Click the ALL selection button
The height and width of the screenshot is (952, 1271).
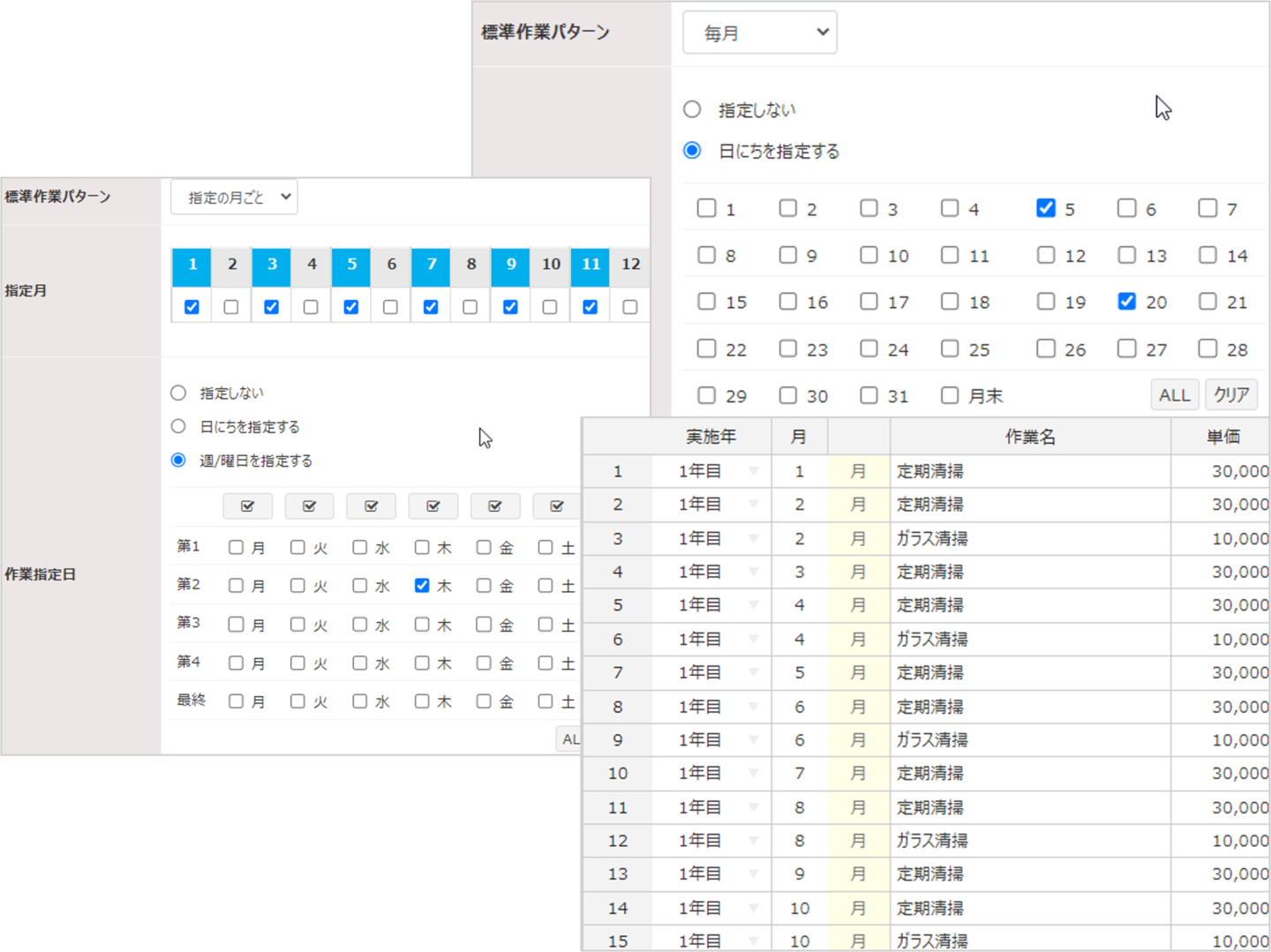coord(1174,394)
